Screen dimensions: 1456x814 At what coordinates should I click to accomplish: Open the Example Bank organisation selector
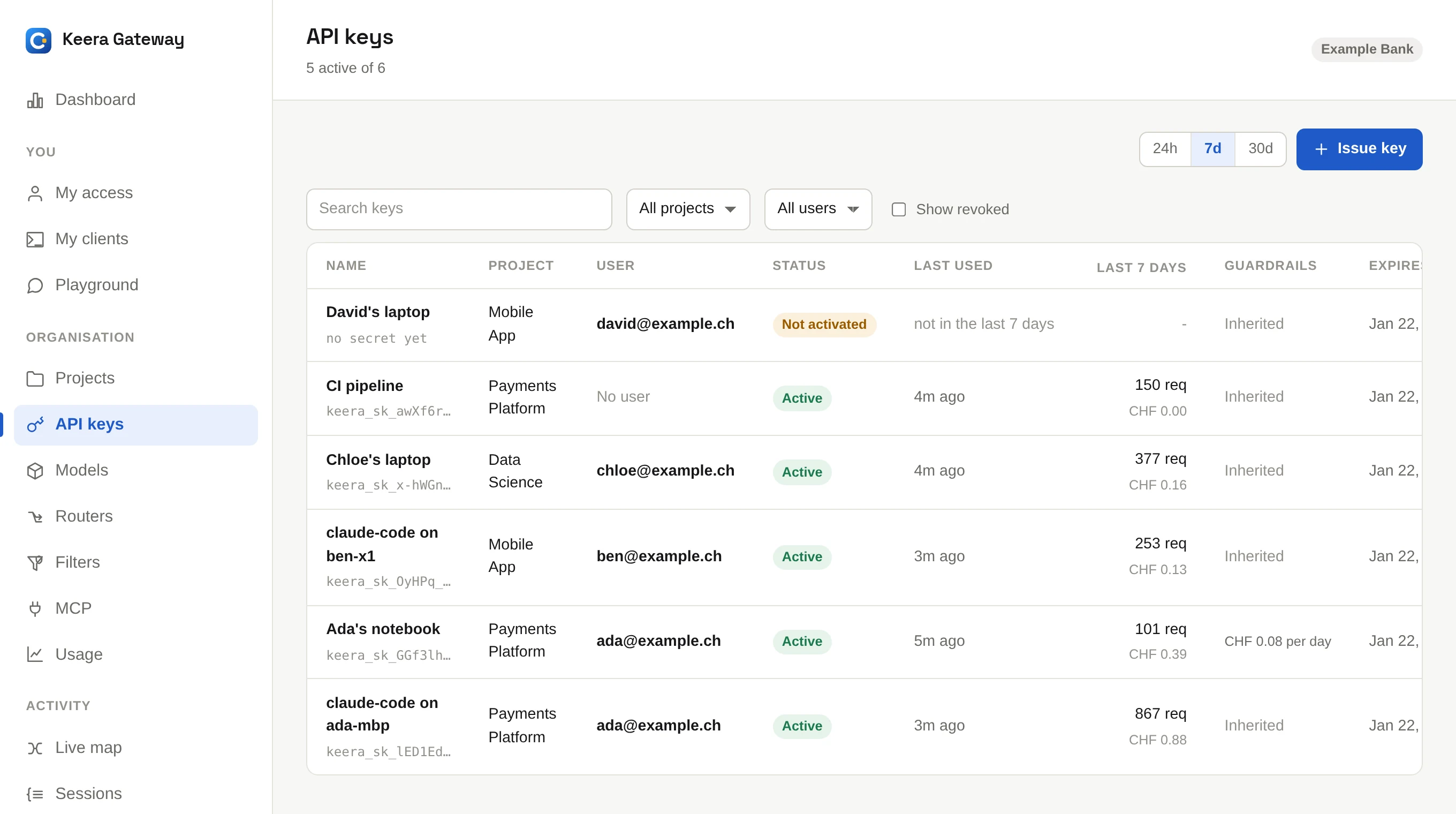(1366, 49)
